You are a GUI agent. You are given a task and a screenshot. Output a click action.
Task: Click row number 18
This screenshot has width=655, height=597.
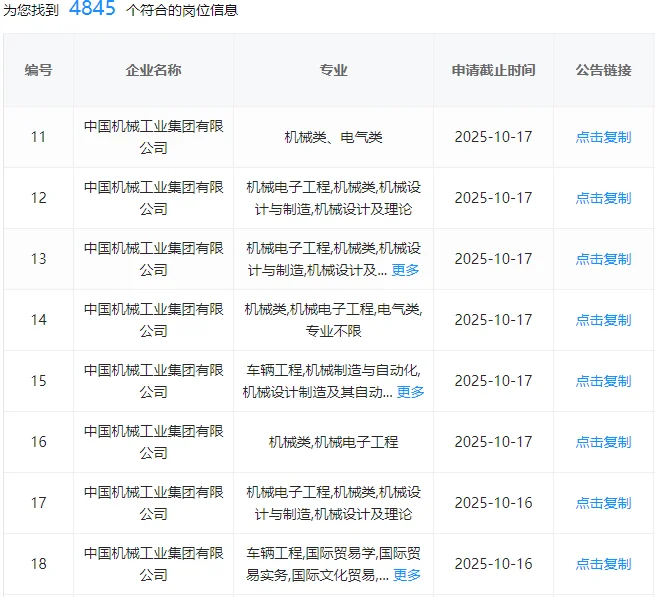(38, 564)
